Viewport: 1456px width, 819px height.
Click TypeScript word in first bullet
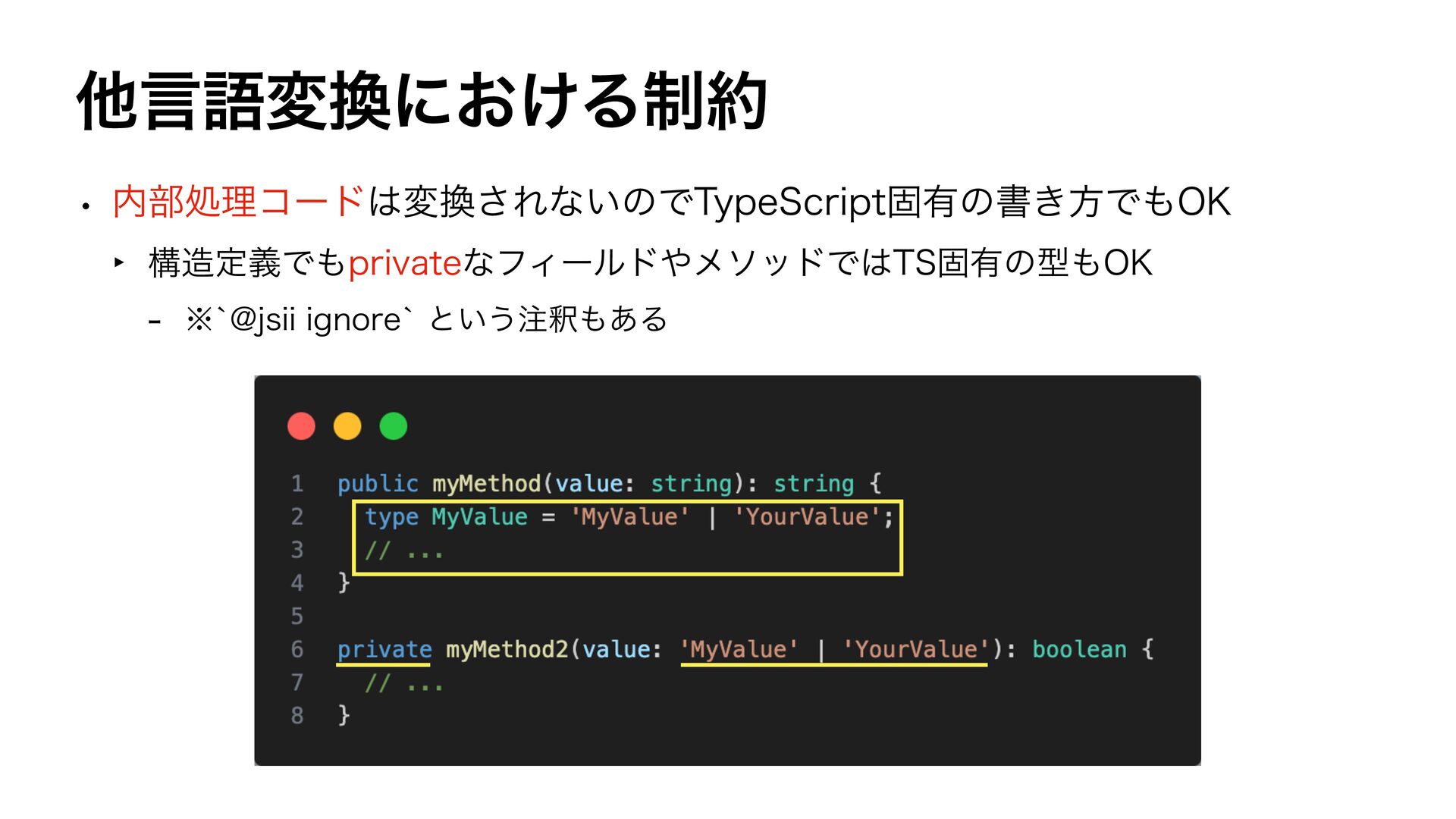click(x=791, y=202)
